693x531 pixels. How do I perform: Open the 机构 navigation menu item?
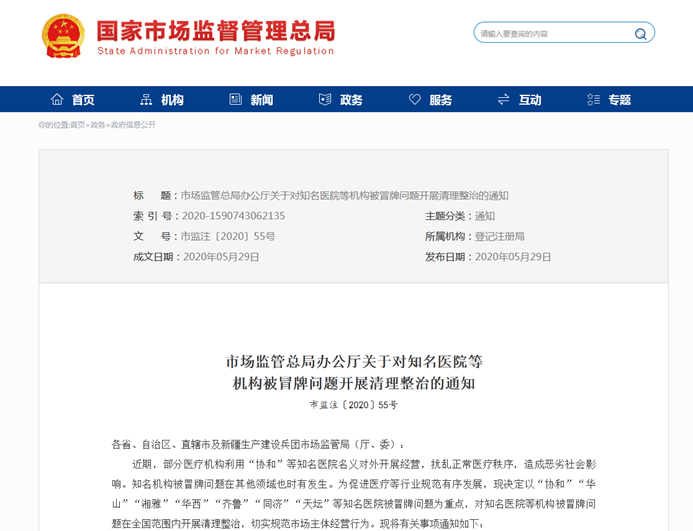click(172, 99)
